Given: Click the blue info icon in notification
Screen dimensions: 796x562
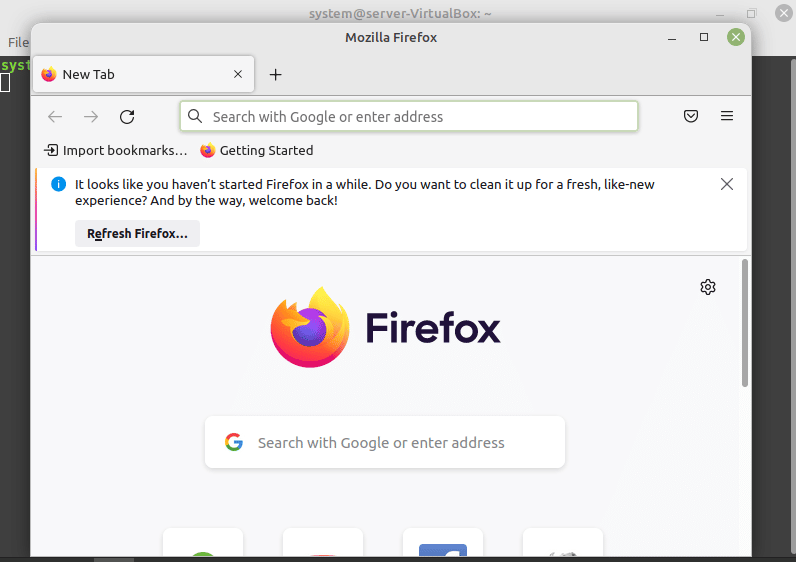Looking at the screenshot, I should (x=58, y=184).
